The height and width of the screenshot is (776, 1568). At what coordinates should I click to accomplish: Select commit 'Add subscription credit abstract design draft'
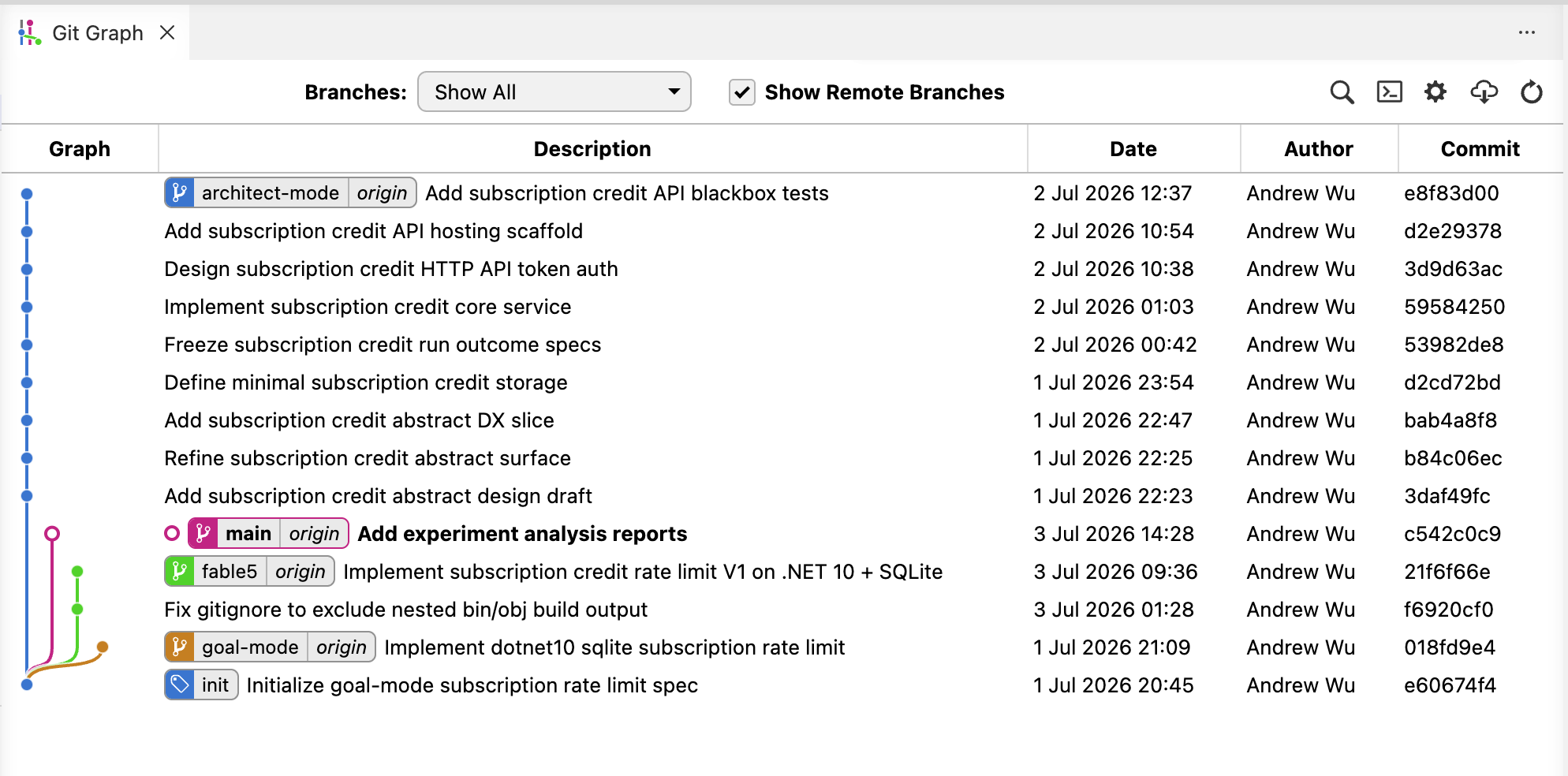[378, 496]
